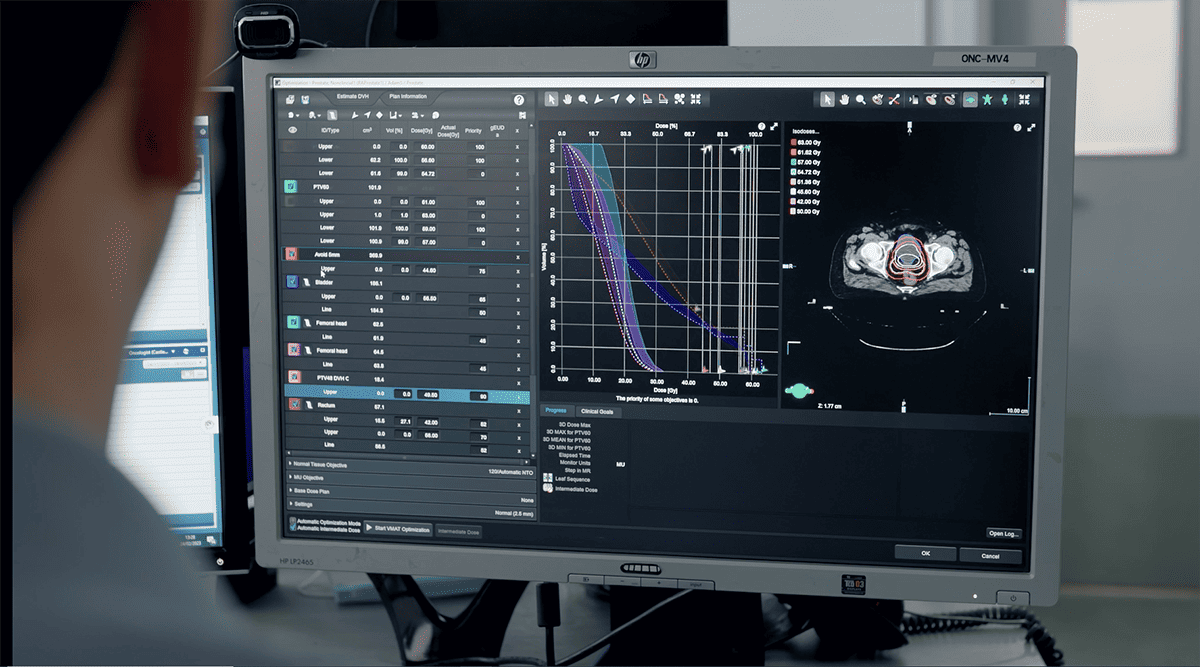
Task: Click the 63.00 Gy isodose color swatch
Action: click(x=794, y=143)
